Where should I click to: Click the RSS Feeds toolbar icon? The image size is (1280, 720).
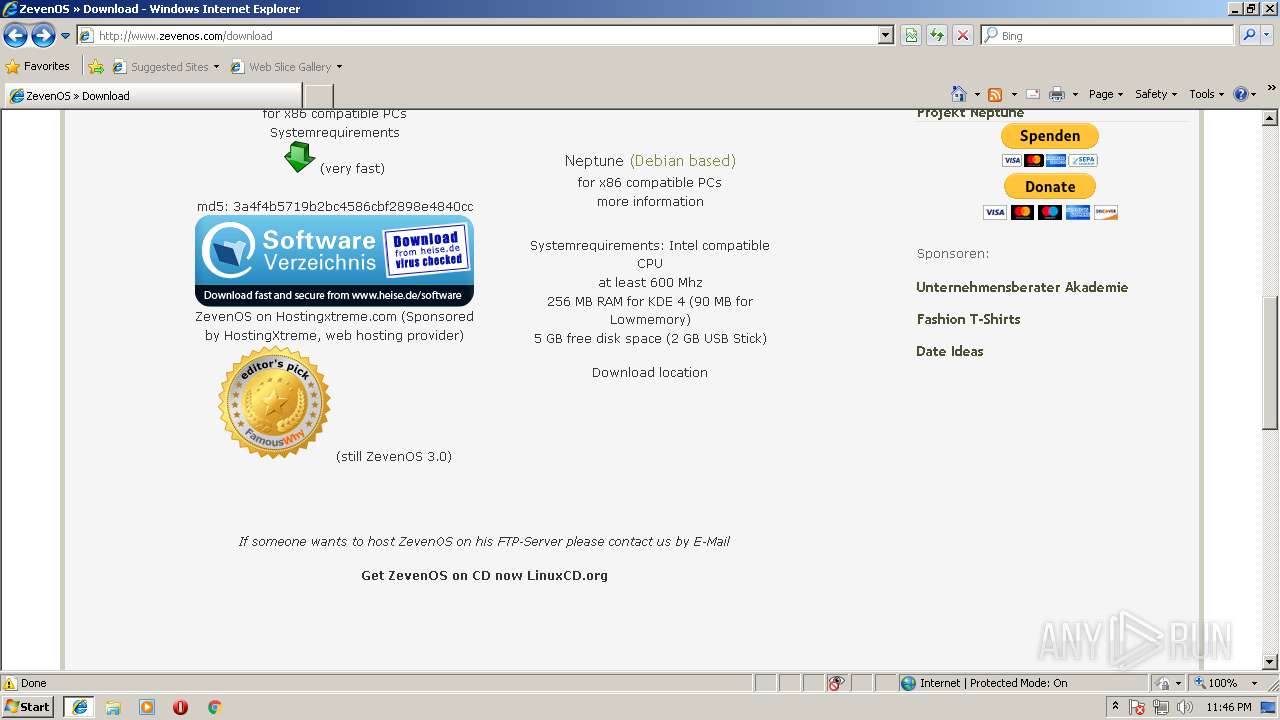coord(995,94)
